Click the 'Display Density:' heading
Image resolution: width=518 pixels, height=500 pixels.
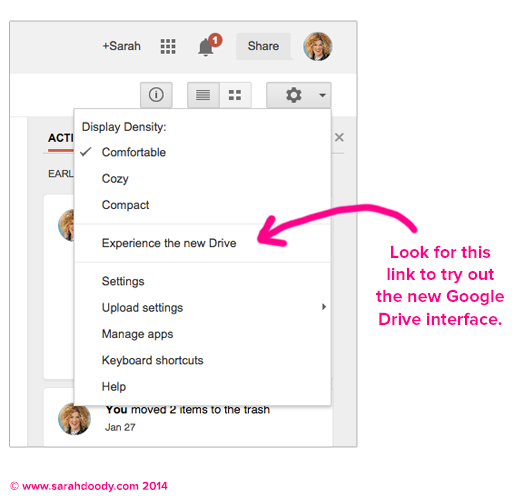(x=124, y=127)
